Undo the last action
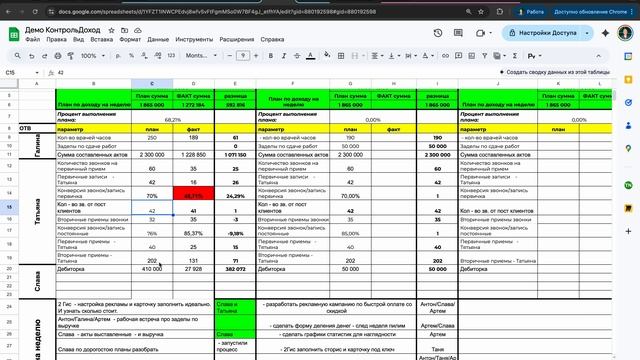 click(31, 56)
